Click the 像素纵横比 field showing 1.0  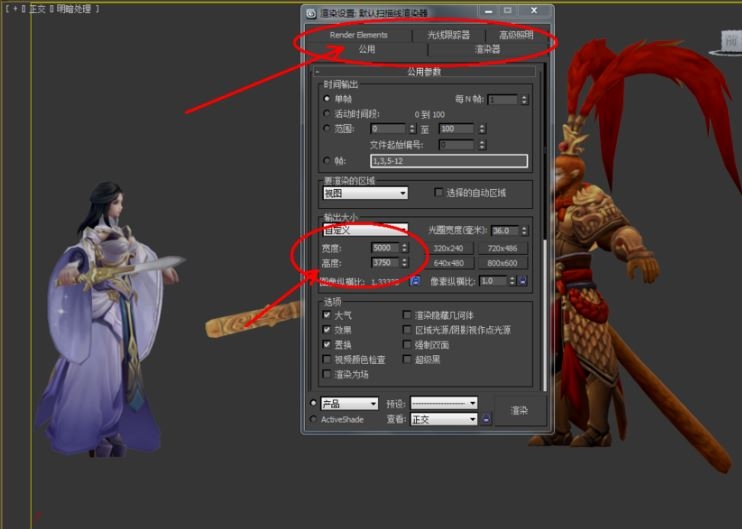pos(493,281)
